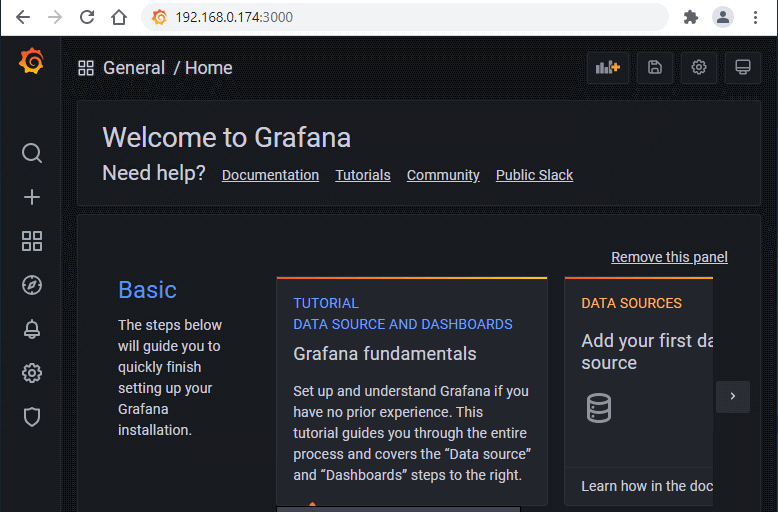Image resolution: width=778 pixels, height=512 pixels.
Task: Open the Alerting bell icon
Action: pos(32,329)
